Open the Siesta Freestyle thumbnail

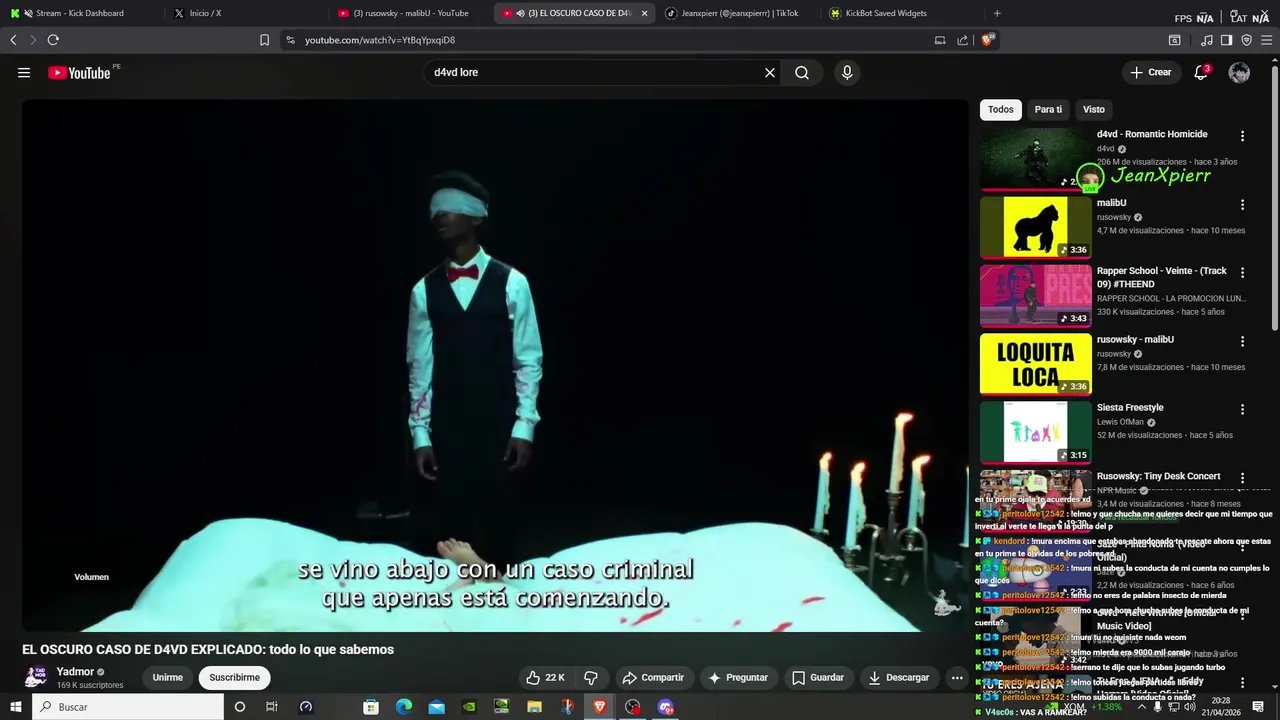[1035, 432]
